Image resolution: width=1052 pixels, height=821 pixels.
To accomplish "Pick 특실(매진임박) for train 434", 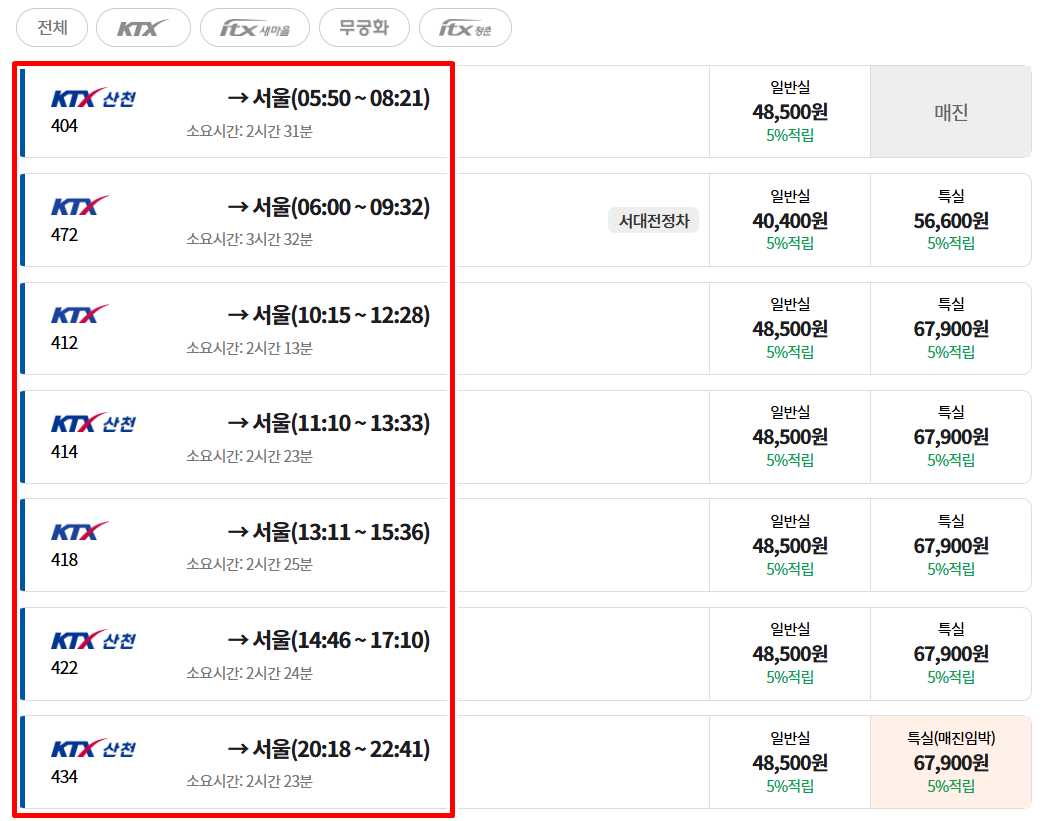I will click(951, 762).
